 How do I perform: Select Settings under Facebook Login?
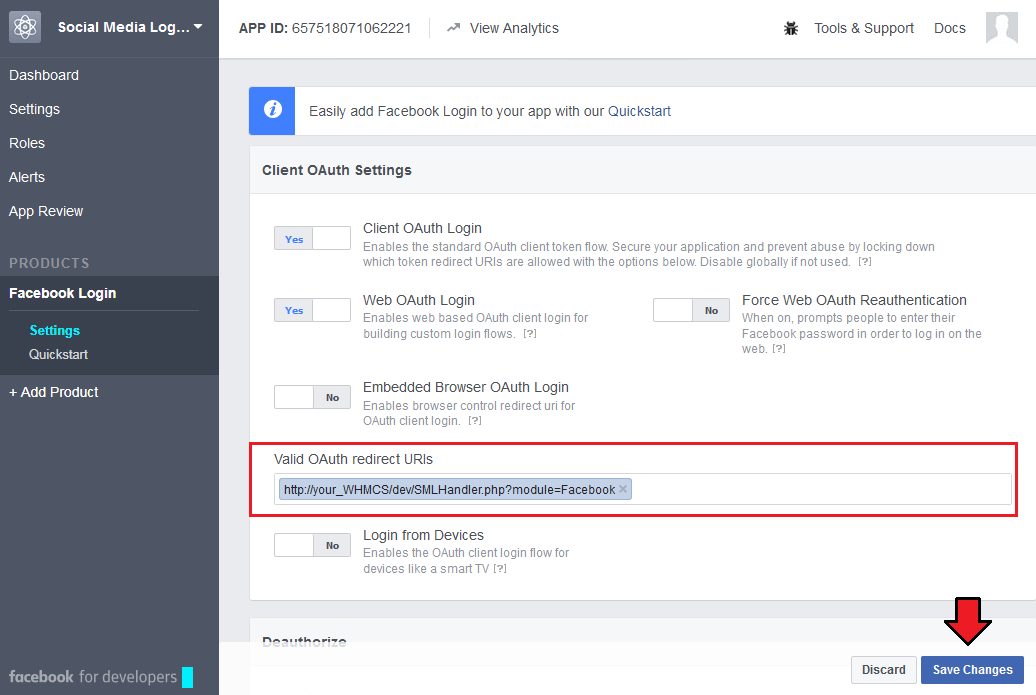pyautogui.click(x=55, y=330)
